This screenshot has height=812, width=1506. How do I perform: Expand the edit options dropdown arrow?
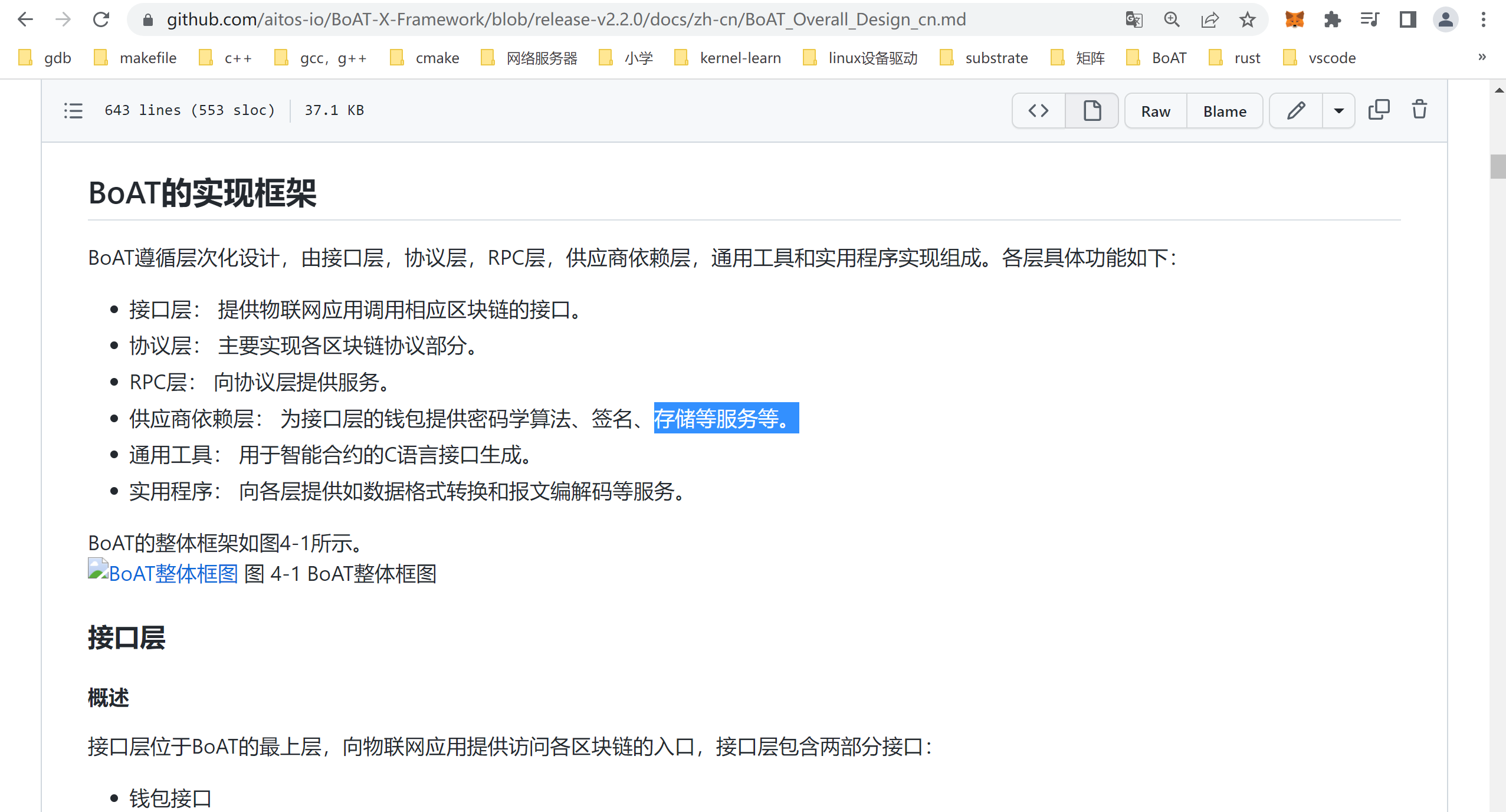[x=1339, y=110]
